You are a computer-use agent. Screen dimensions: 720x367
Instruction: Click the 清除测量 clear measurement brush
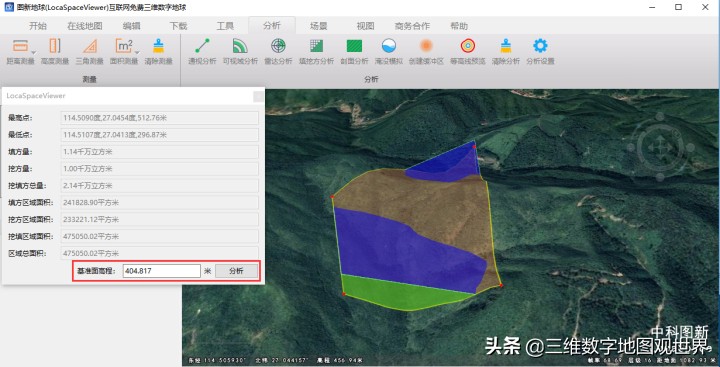[158, 51]
